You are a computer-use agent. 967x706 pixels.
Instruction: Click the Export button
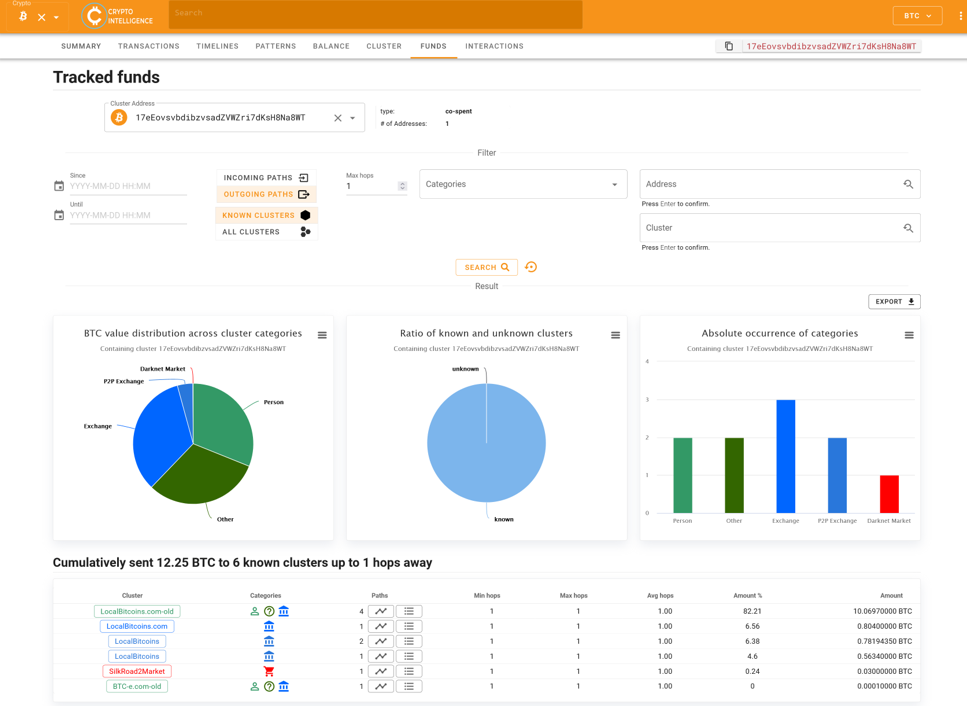point(894,302)
